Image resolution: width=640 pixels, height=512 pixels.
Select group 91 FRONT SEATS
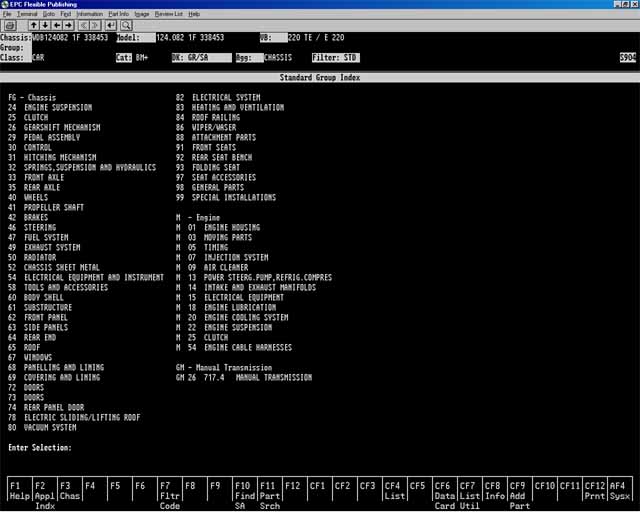pos(206,147)
